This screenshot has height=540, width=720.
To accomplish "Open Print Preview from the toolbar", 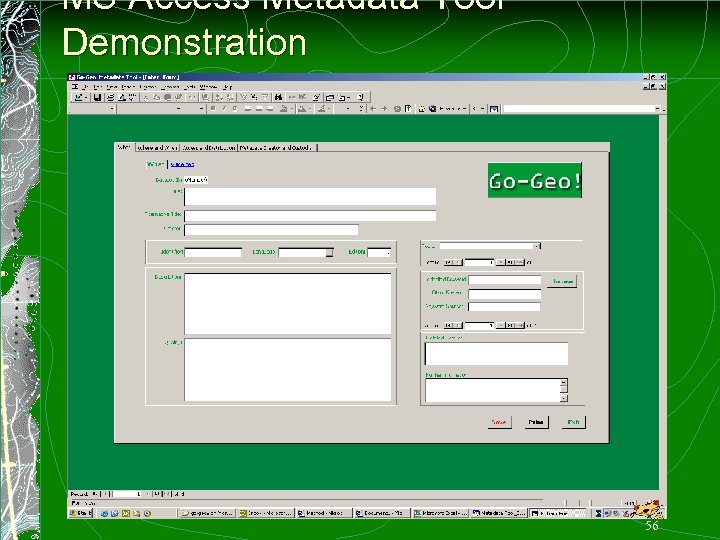I will pos(122,97).
